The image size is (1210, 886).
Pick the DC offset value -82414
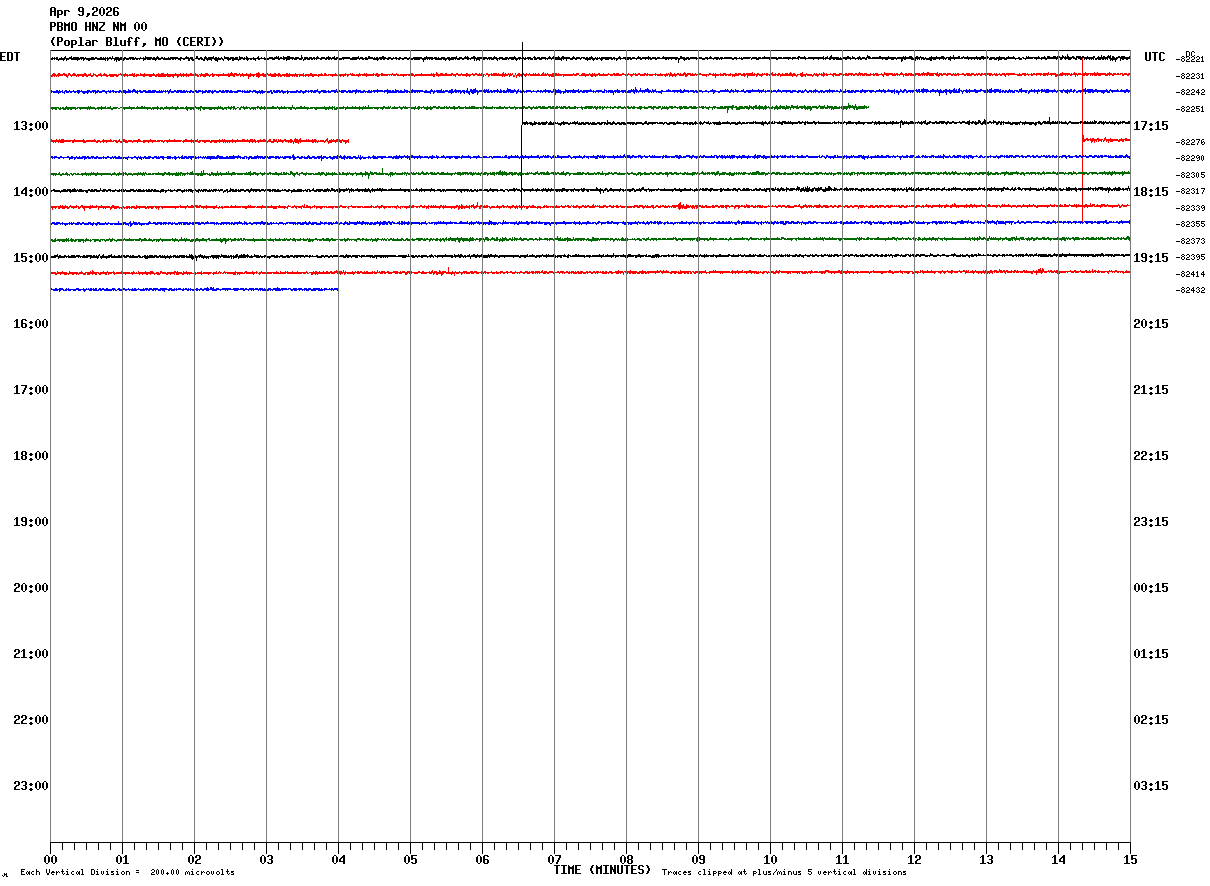tap(1191, 274)
